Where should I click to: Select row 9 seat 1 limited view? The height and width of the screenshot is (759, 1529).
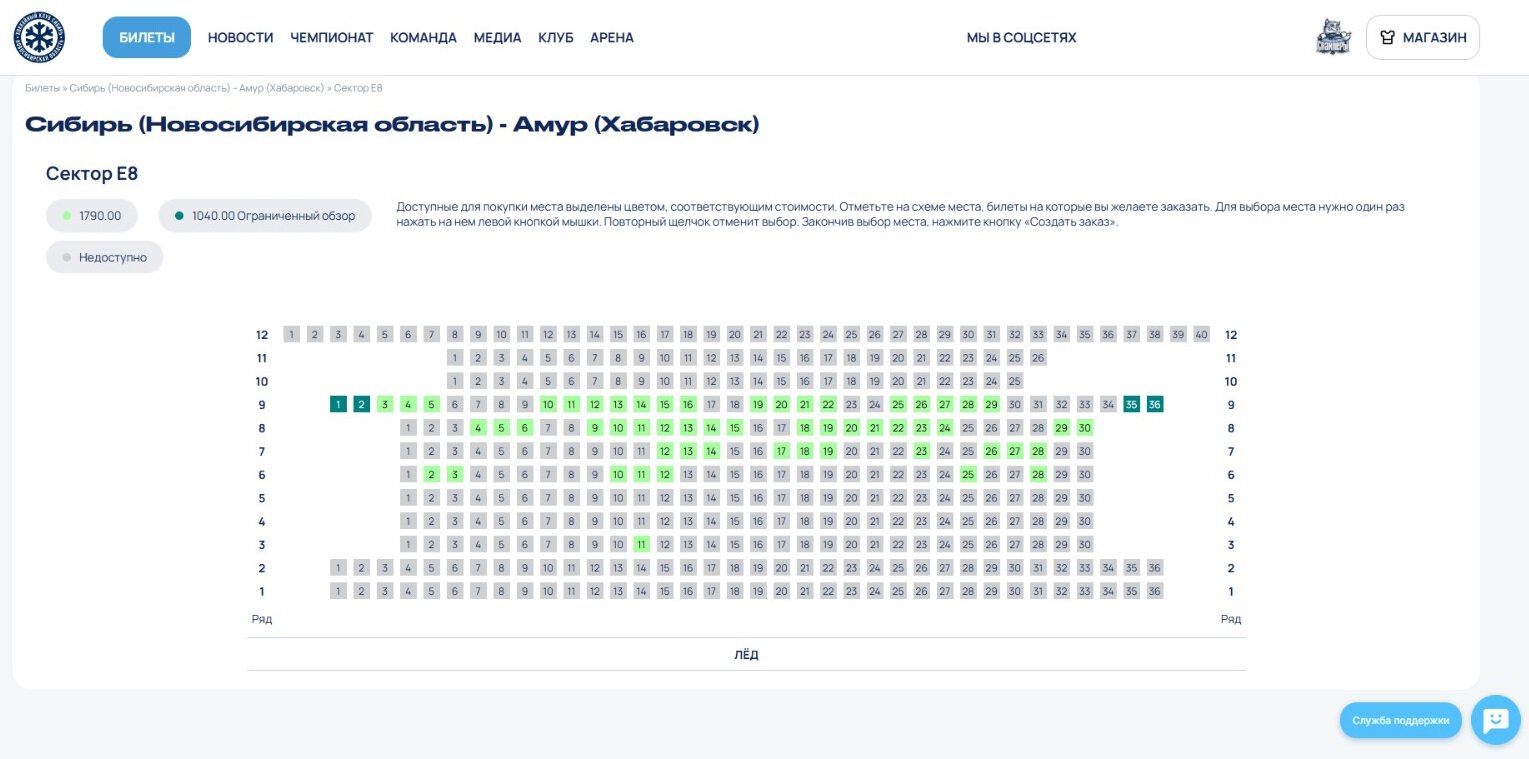pos(338,405)
